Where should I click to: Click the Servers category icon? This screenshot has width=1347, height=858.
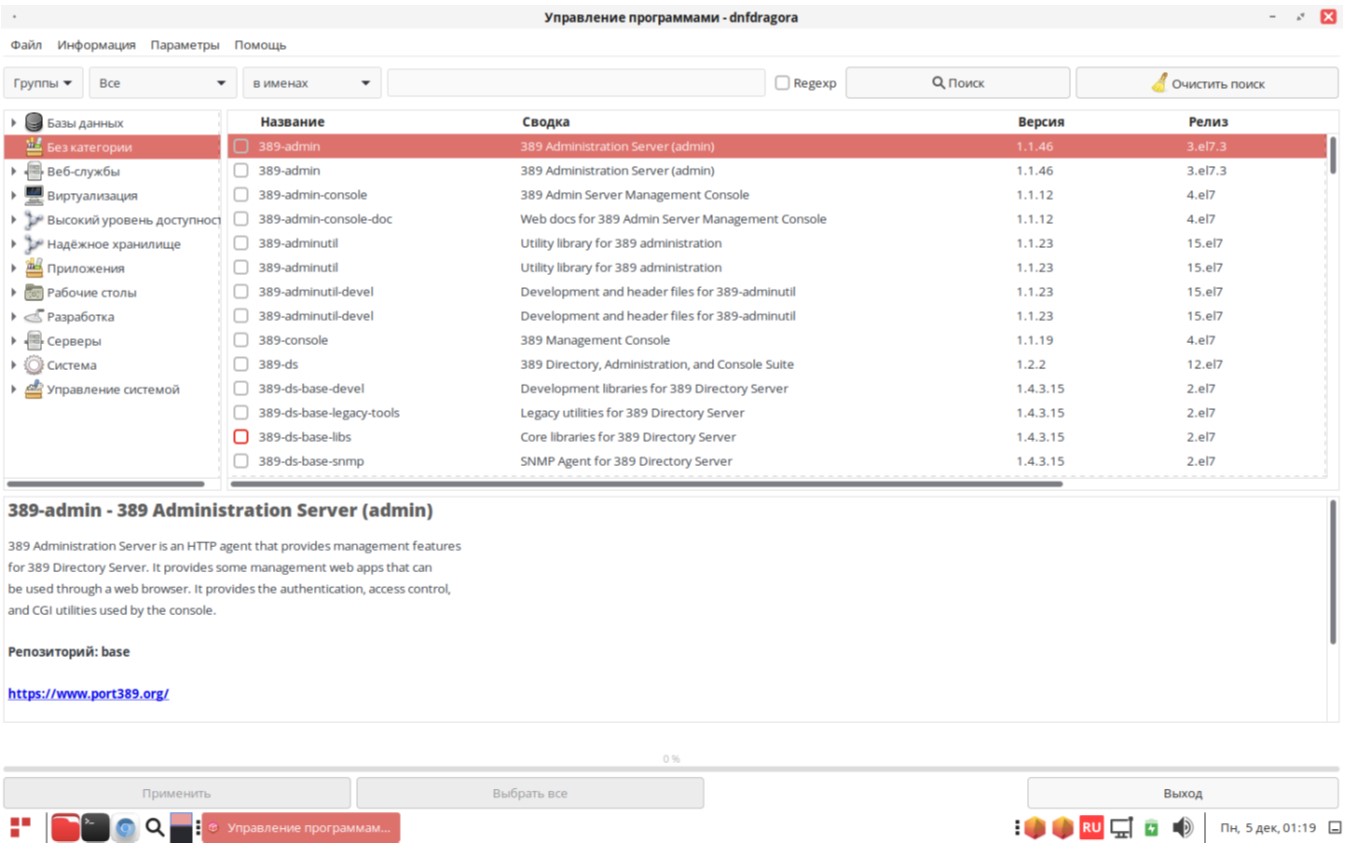click(x=34, y=341)
